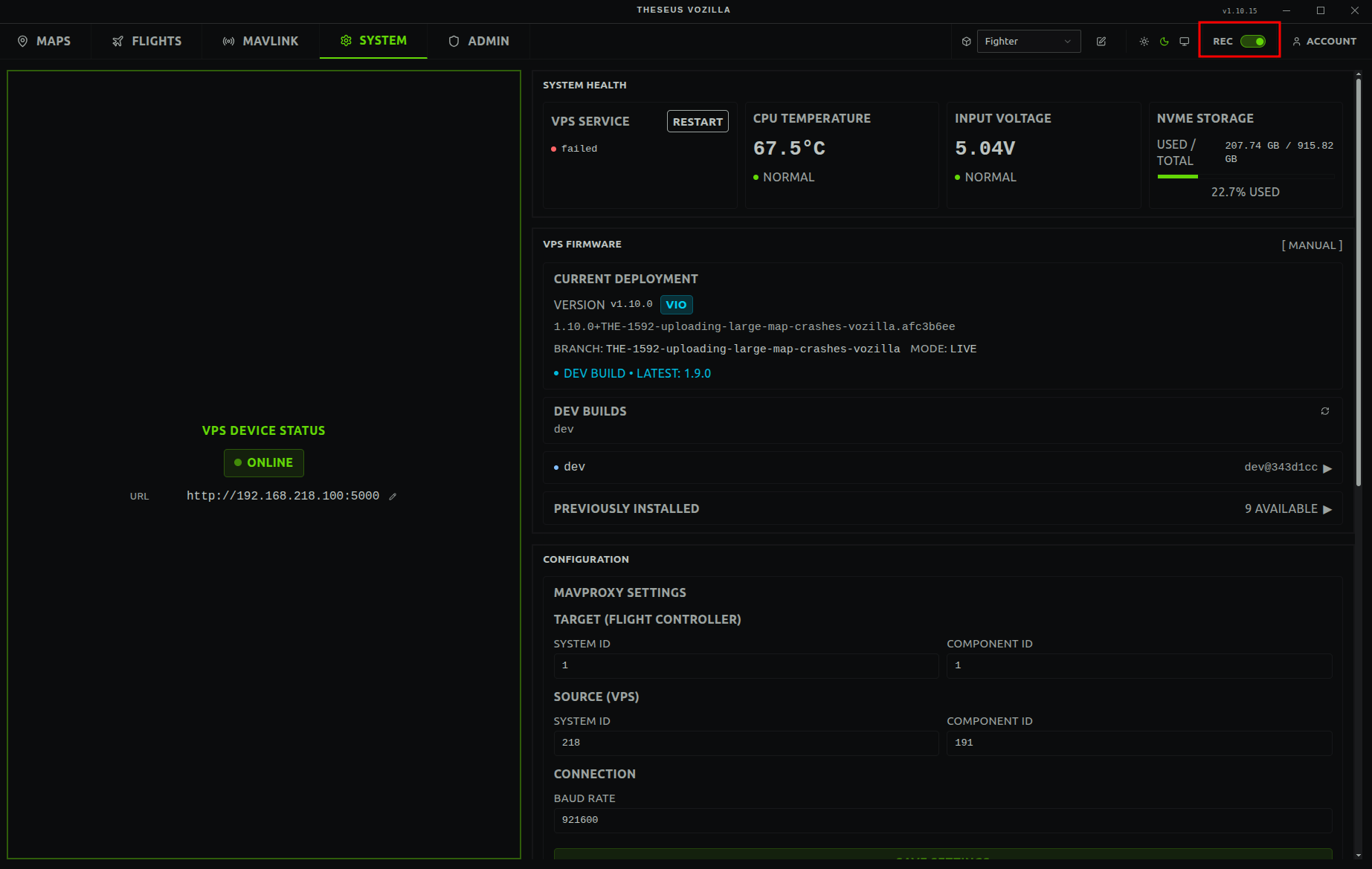
Task: Click the cube icon left of Fighter
Action: click(966, 42)
